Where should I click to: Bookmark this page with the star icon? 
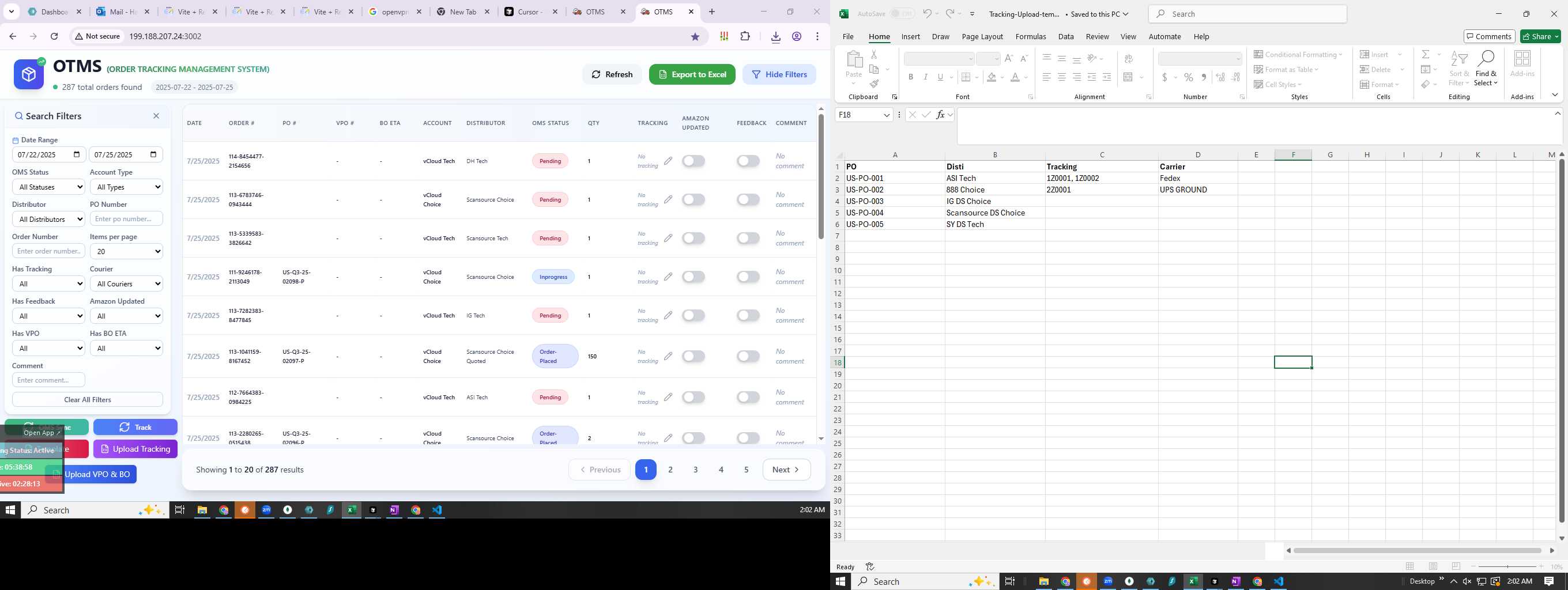tap(695, 36)
